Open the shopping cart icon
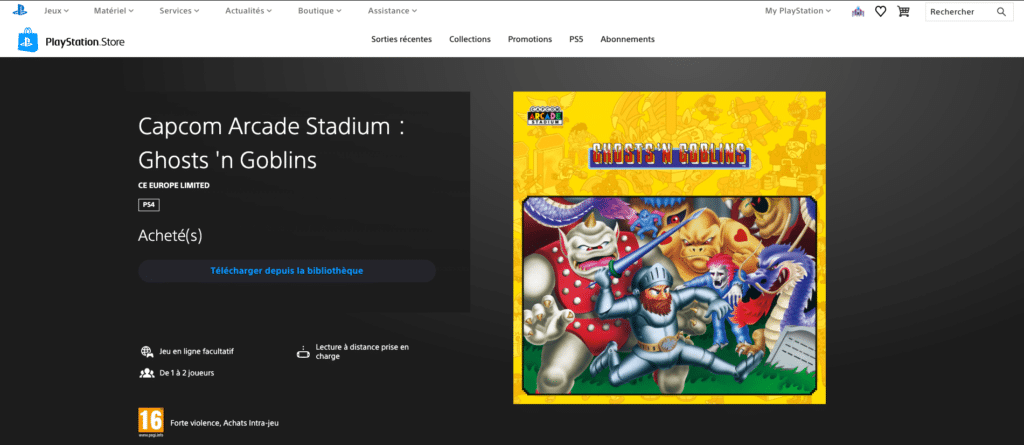This screenshot has height=445, width=1024. (x=903, y=11)
